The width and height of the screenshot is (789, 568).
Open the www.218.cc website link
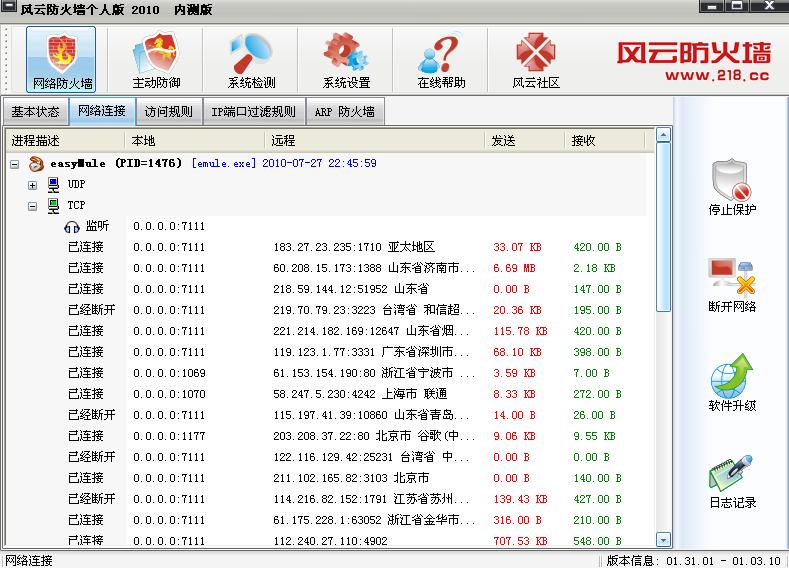[x=717, y=75]
